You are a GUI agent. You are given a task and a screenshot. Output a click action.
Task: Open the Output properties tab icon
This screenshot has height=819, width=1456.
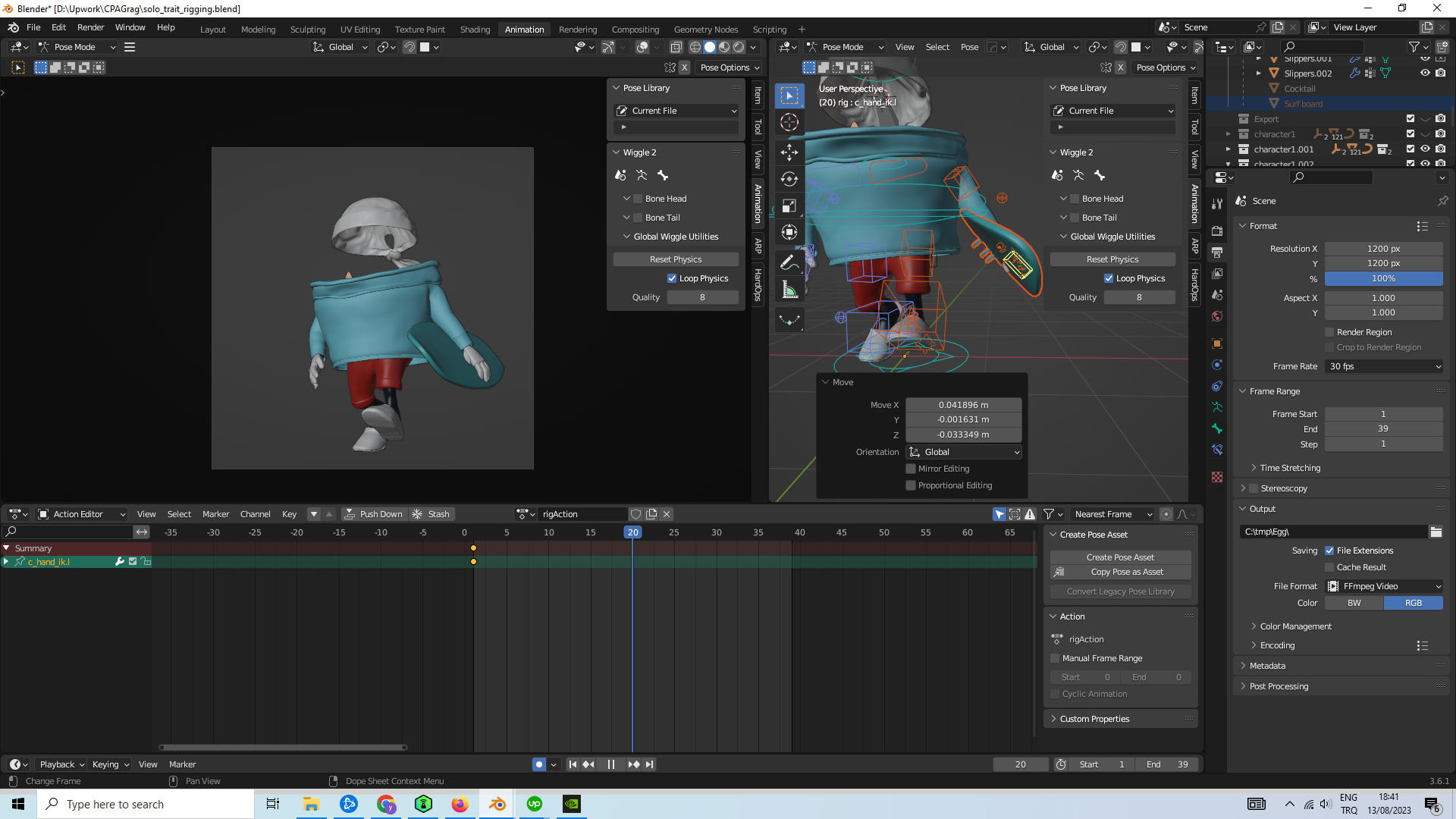(1217, 253)
